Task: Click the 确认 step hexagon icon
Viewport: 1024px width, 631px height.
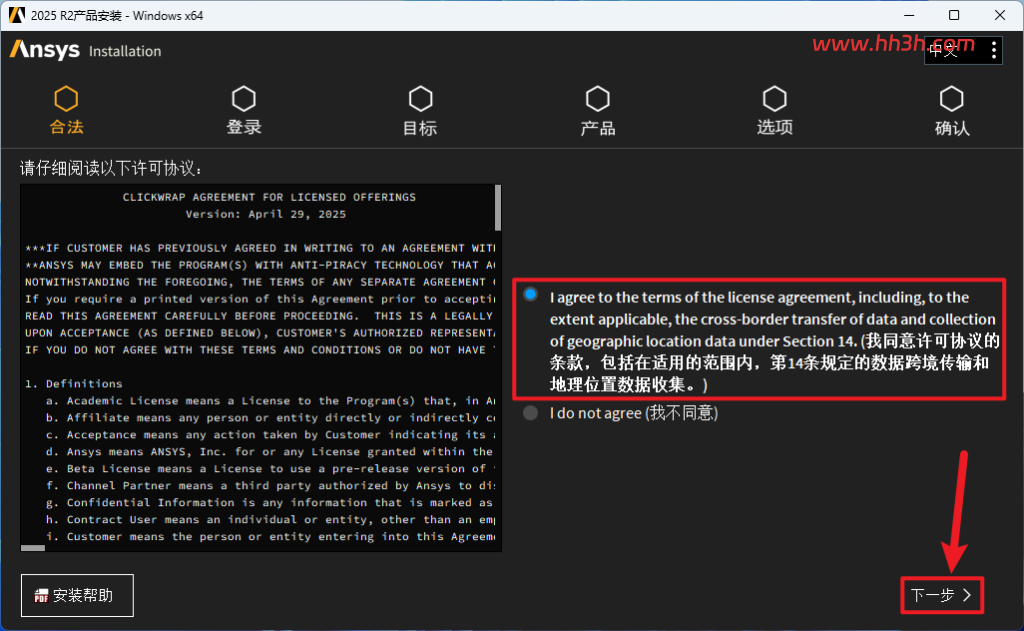Action: coord(952,99)
